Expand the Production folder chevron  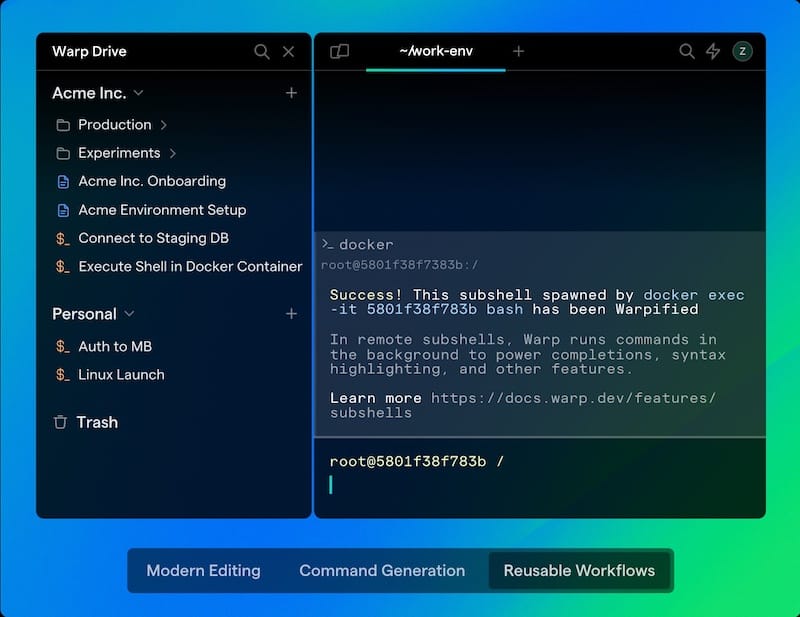(x=163, y=125)
